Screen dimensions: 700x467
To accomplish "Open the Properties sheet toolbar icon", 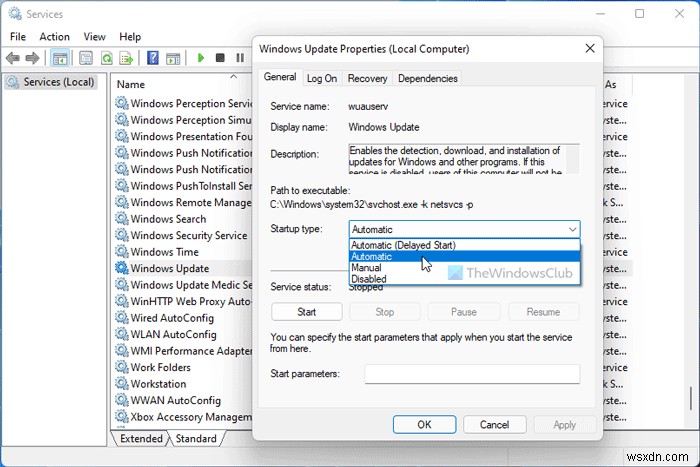I will point(86,58).
